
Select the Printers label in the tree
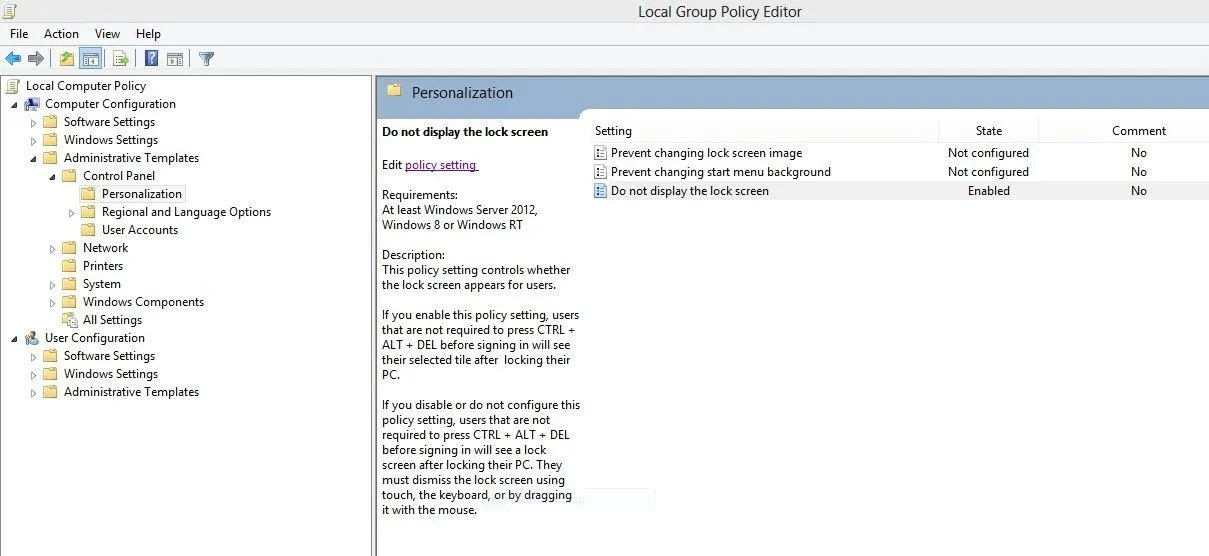point(103,266)
